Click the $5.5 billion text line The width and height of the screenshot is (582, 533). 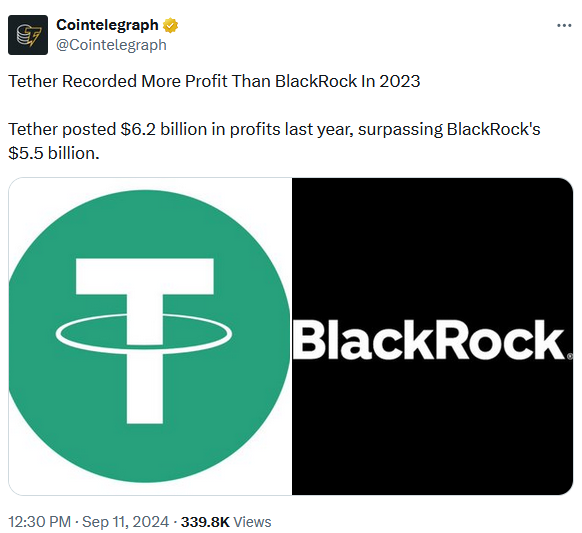[54, 153]
